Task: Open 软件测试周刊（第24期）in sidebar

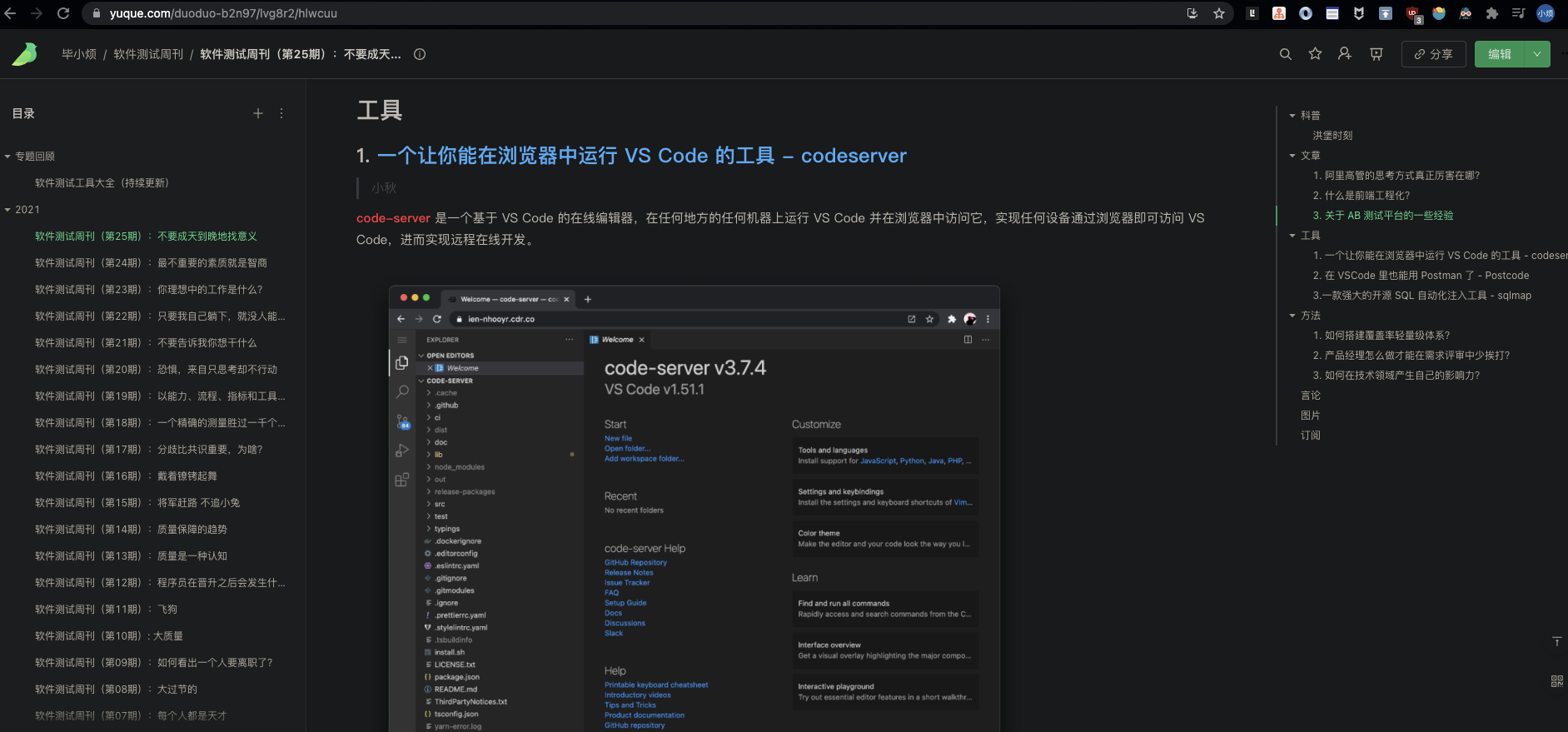Action: point(151,263)
